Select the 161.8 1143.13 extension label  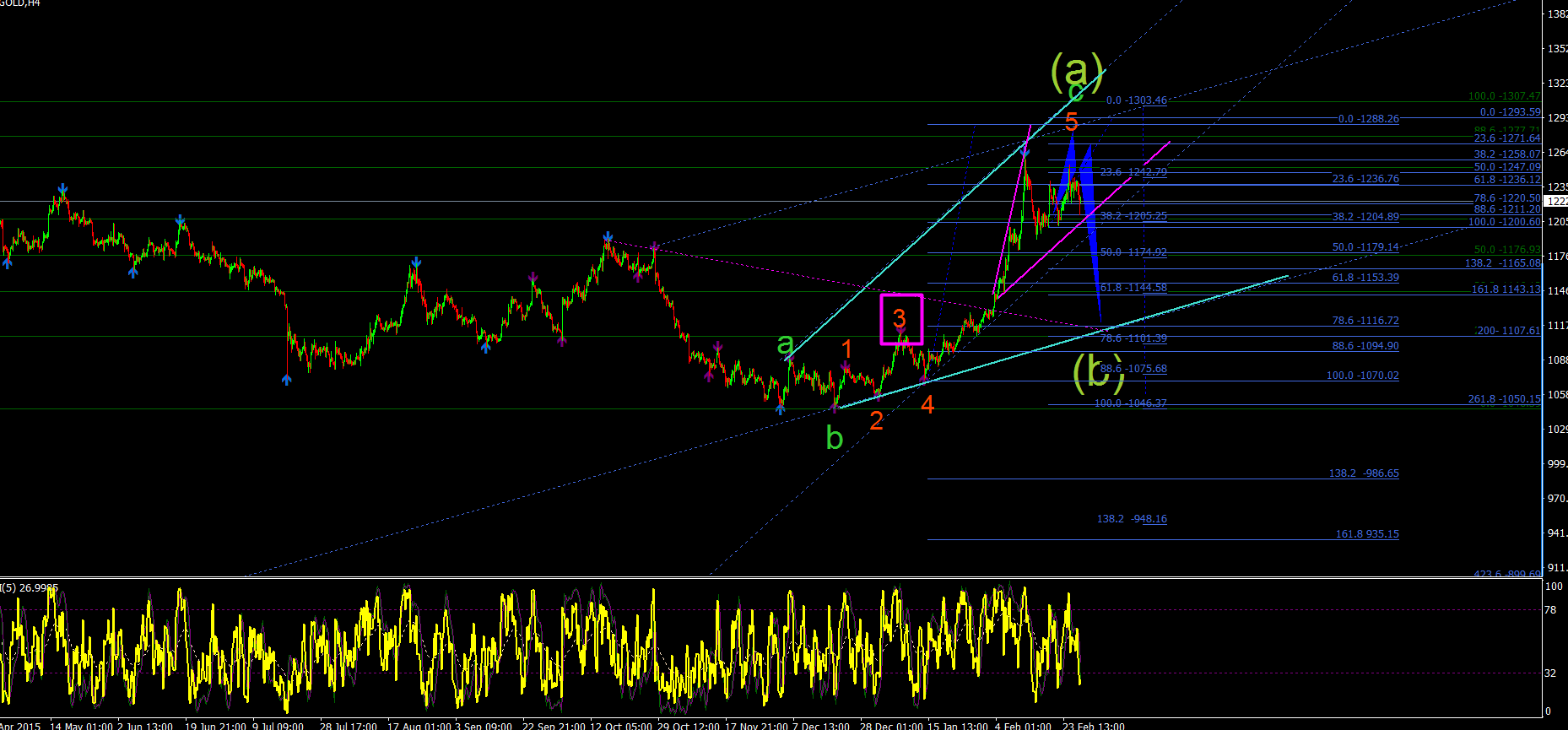click(x=1506, y=289)
